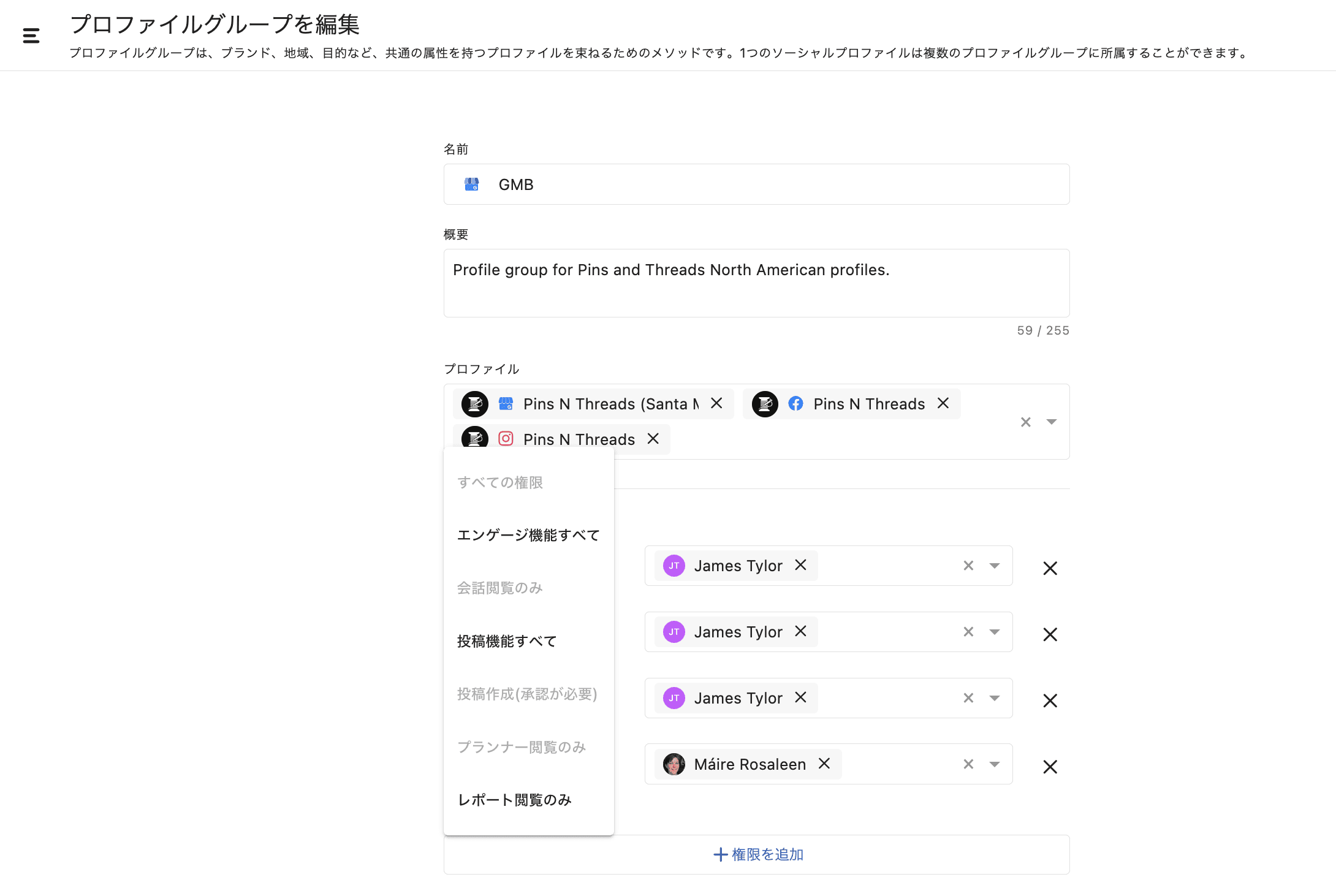Click the 権限を追加 button

pyautogui.click(x=757, y=854)
